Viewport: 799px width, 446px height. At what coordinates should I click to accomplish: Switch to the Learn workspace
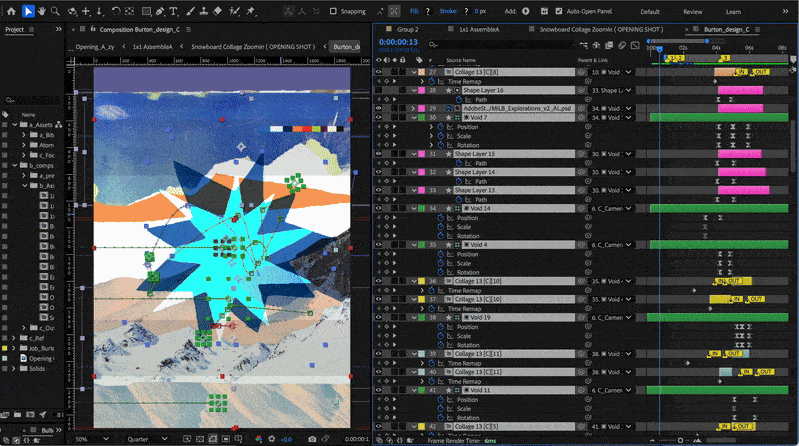[733, 11]
